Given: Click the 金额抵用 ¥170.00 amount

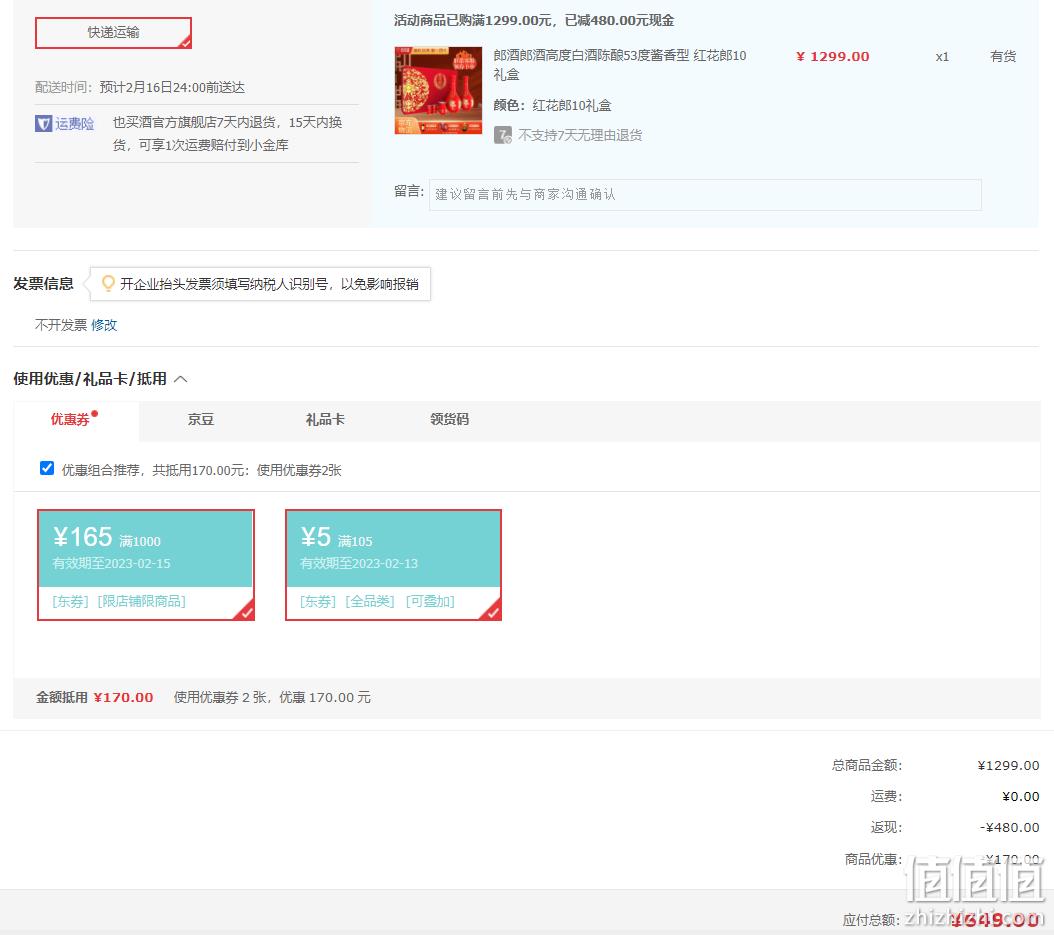Looking at the screenshot, I should pyautogui.click(x=124, y=698).
